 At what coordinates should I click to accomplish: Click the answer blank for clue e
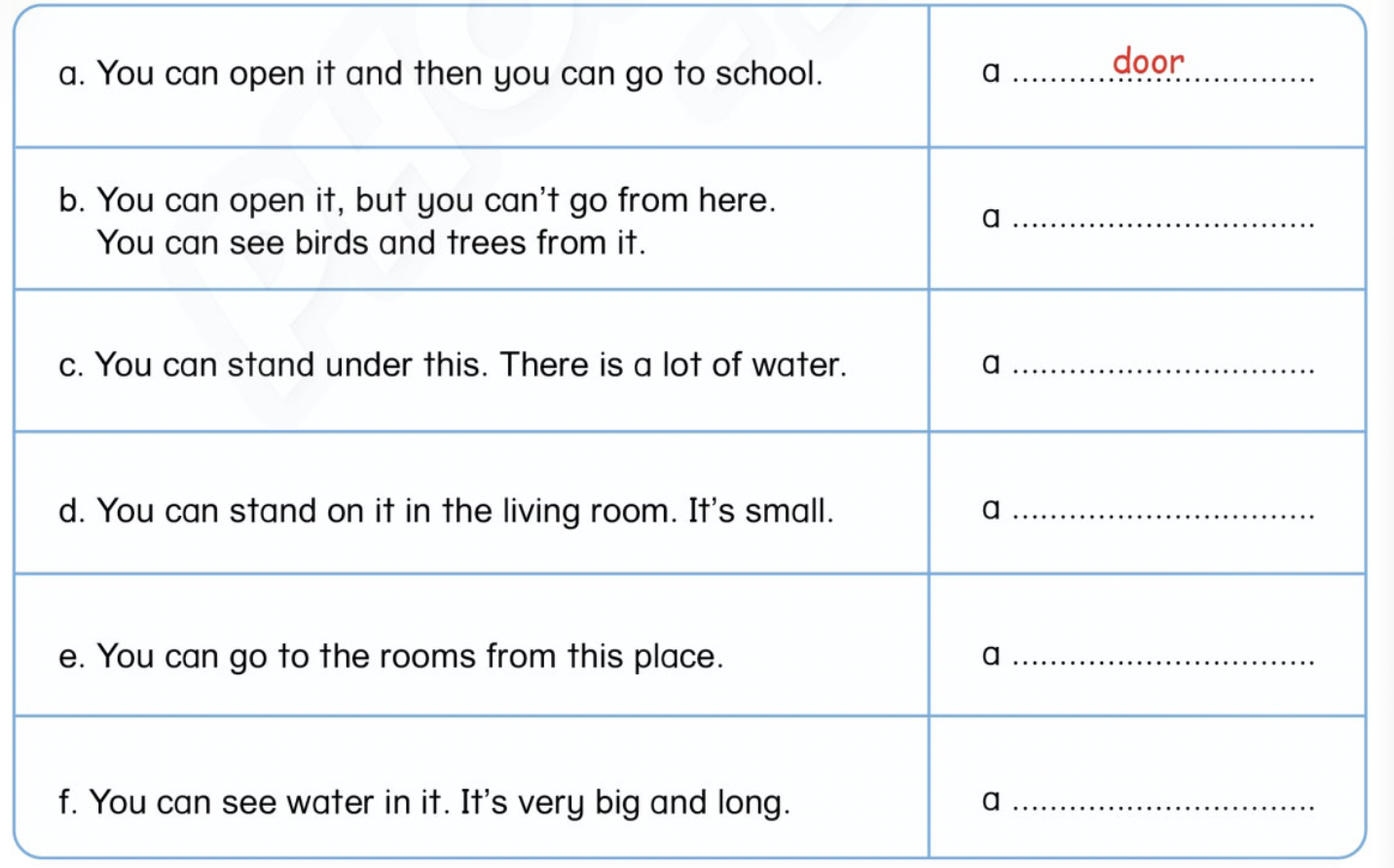click(x=1163, y=658)
